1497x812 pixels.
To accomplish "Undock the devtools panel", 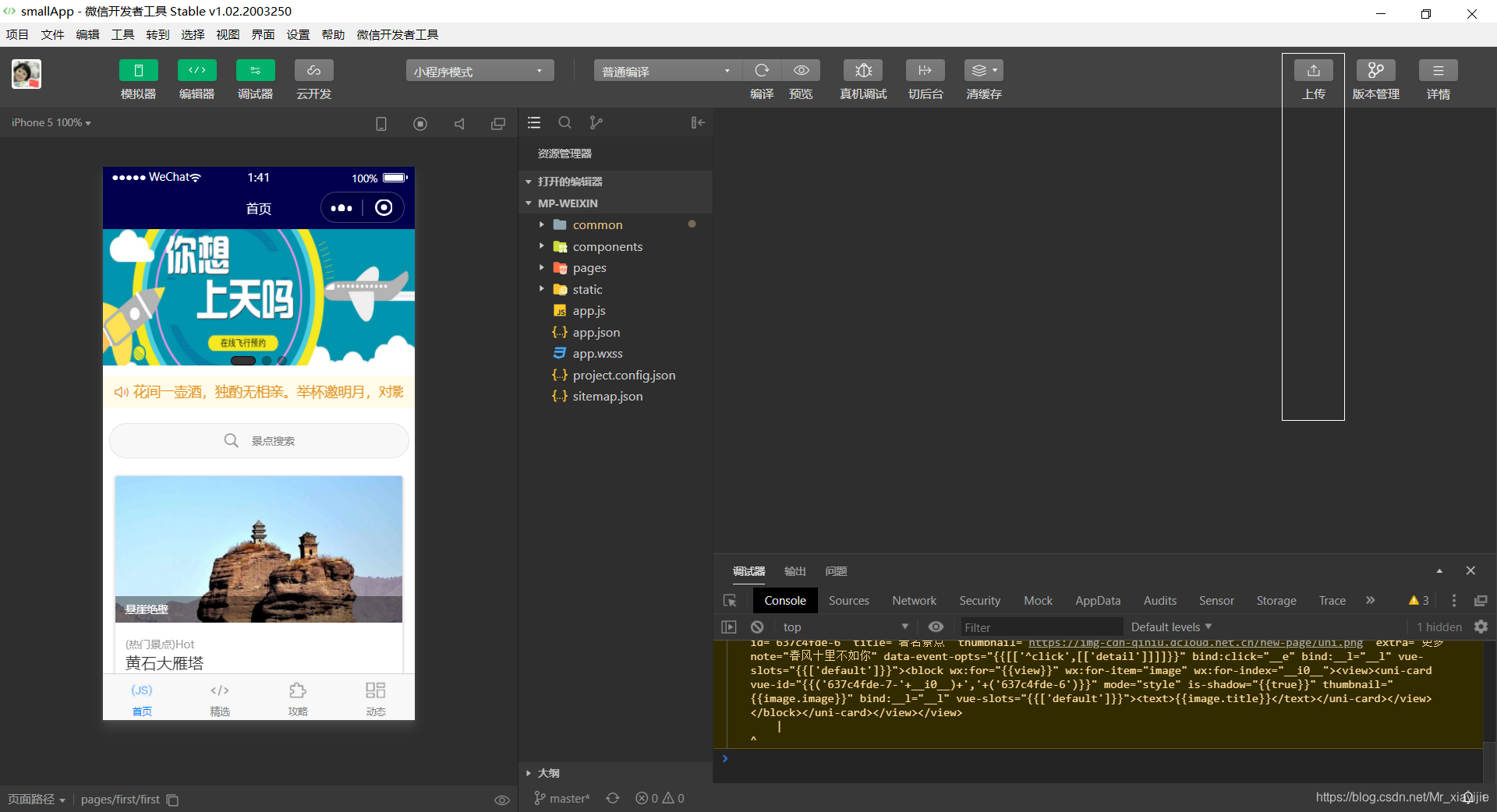I will 1481,601.
